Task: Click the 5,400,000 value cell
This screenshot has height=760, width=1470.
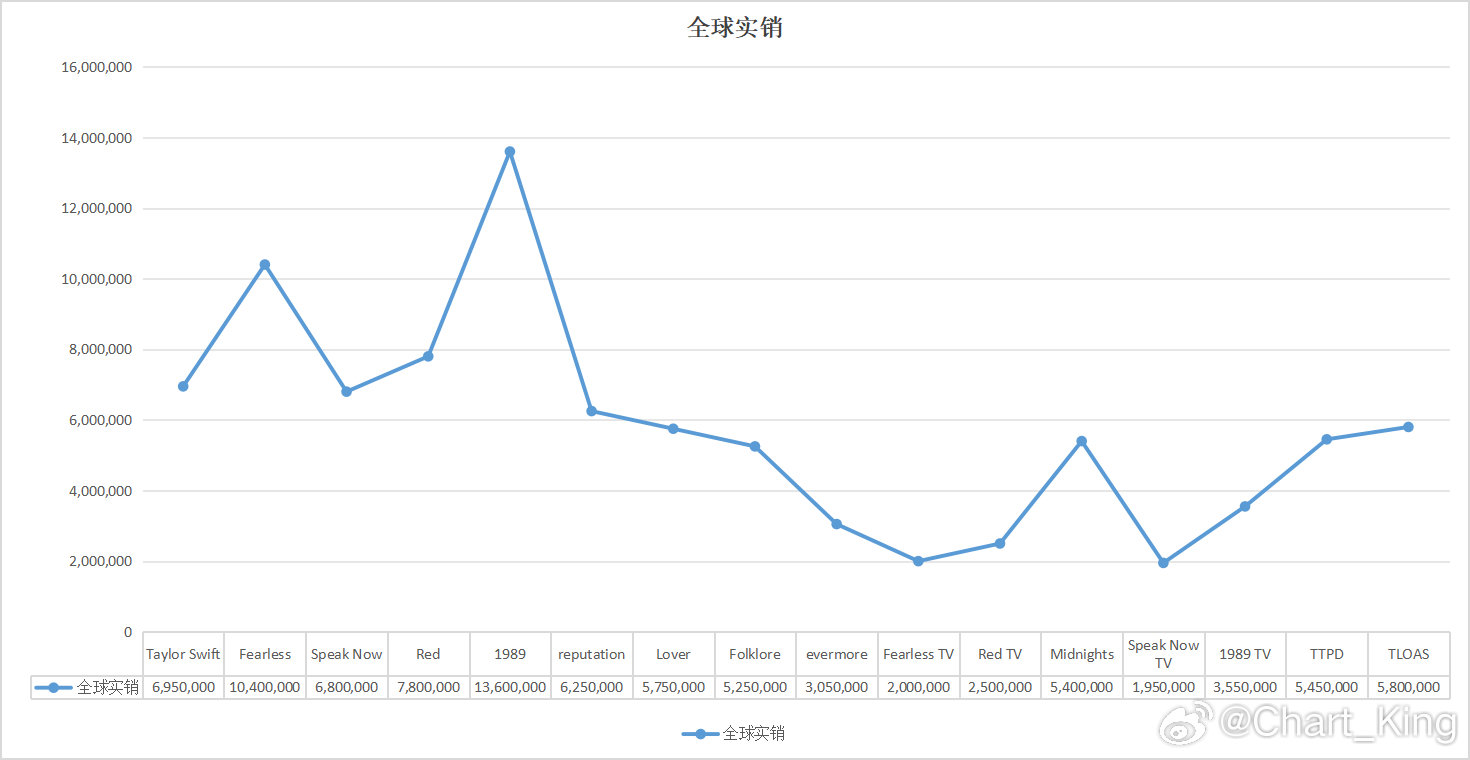Action: point(1082,687)
